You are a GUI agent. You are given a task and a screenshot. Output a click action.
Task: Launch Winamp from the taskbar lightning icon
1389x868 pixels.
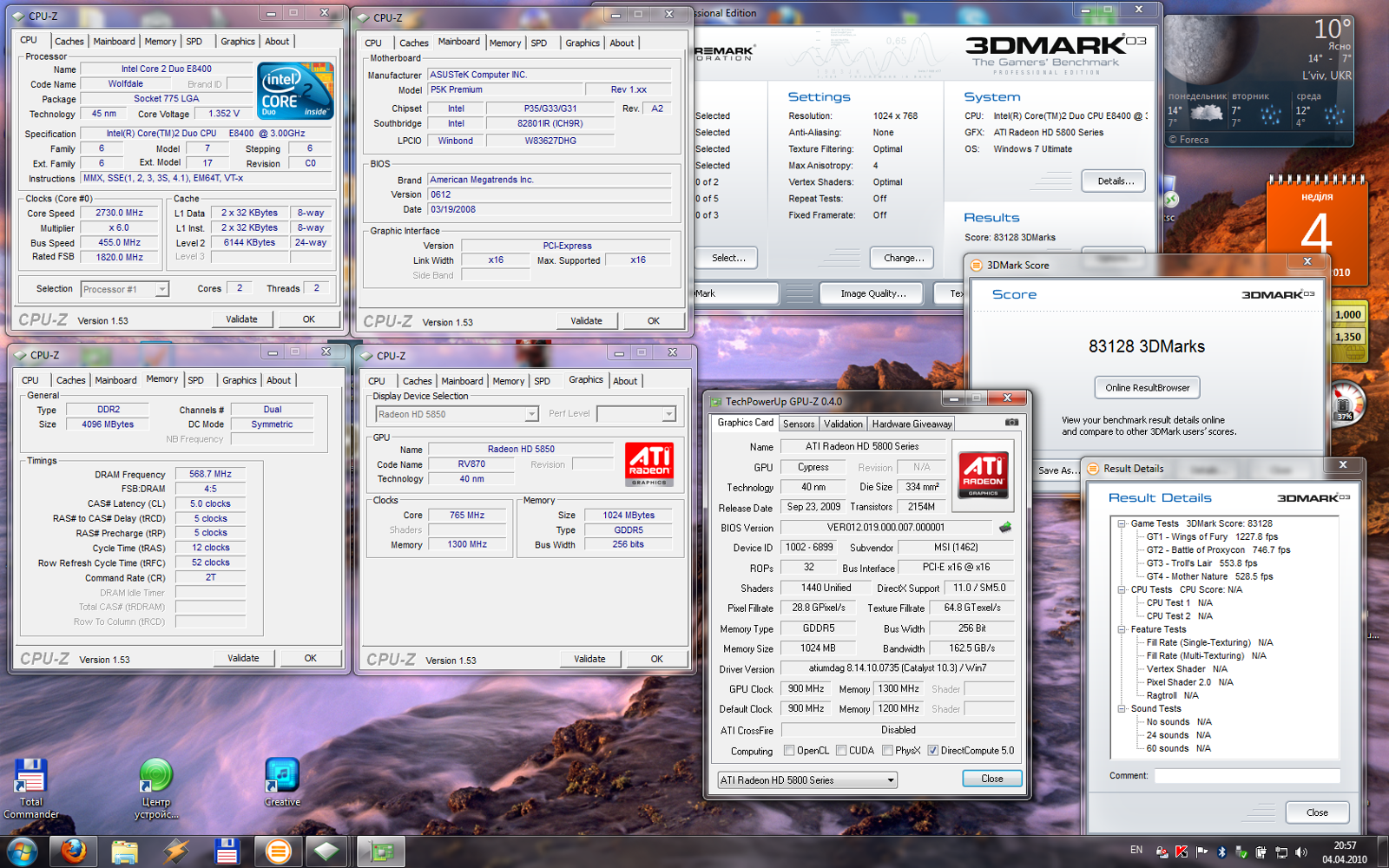click(175, 852)
